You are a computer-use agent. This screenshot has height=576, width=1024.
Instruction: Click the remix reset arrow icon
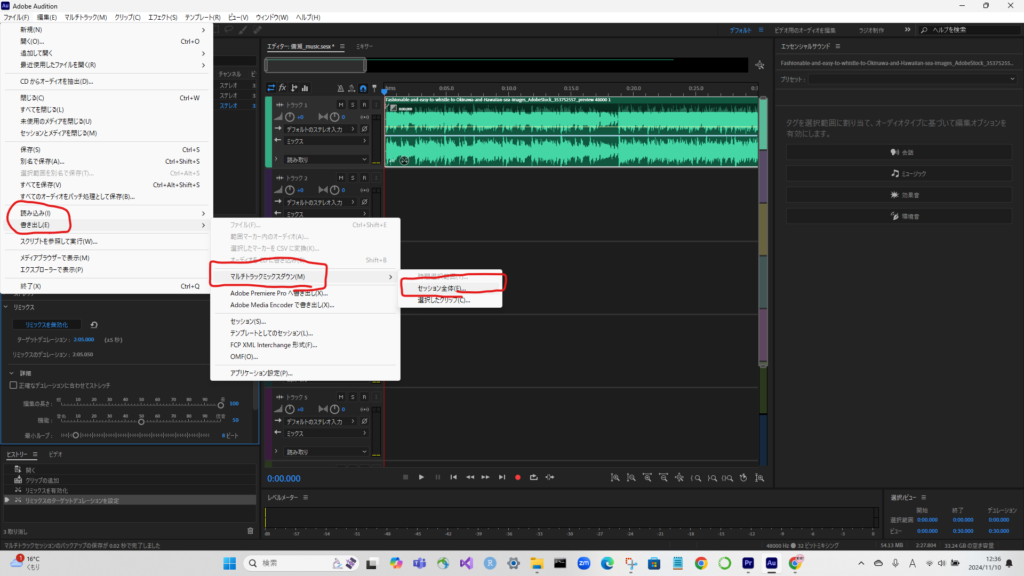pyautogui.click(x=94, y=324)
